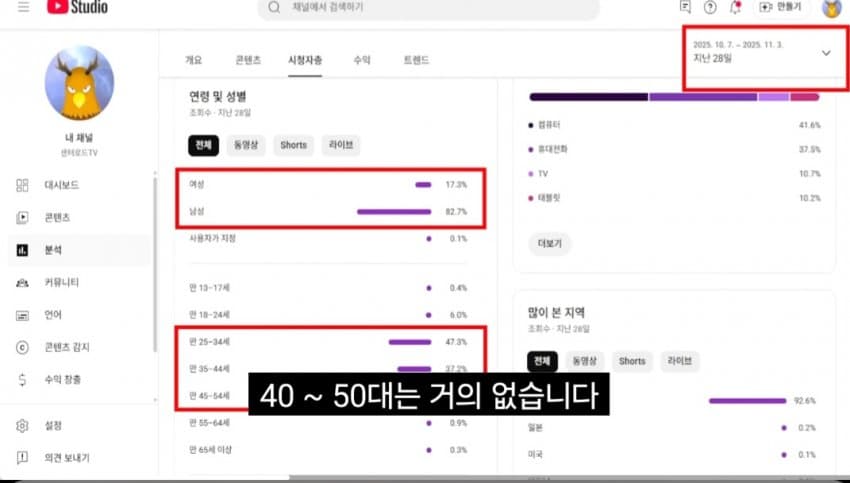Click the 대시보드 icon in sidebar
This screenshot has height=483, width=850.
(22, 185)
